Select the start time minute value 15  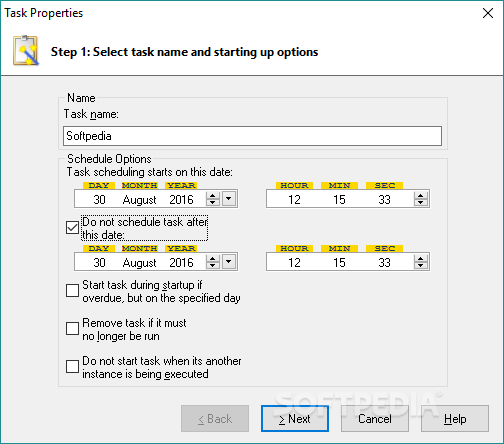pyautogui.click(x=339, y=199)
